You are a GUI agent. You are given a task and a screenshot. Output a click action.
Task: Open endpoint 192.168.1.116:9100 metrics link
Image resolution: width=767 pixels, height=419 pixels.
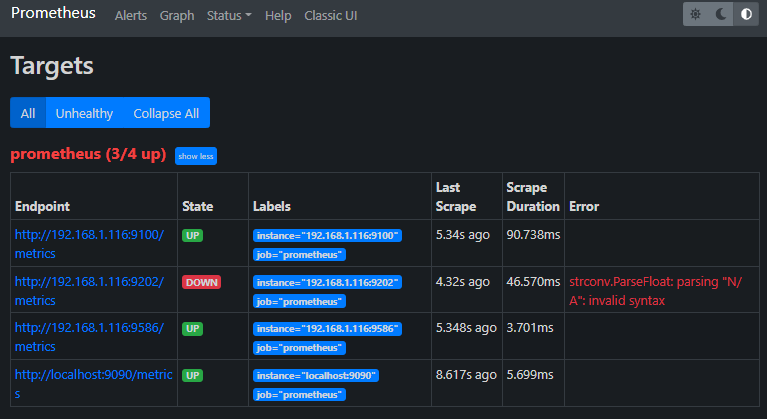pos(90,244)
